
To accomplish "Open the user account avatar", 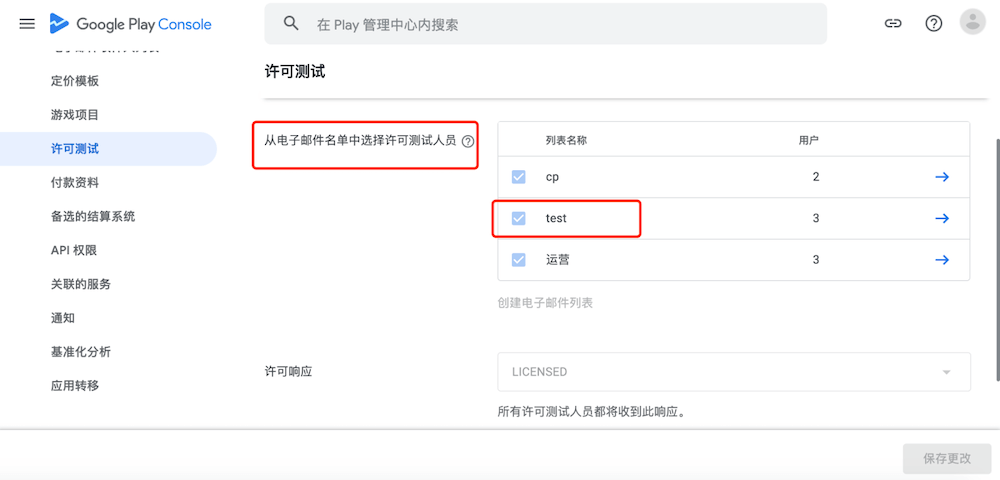I will [x=972, y=23].
